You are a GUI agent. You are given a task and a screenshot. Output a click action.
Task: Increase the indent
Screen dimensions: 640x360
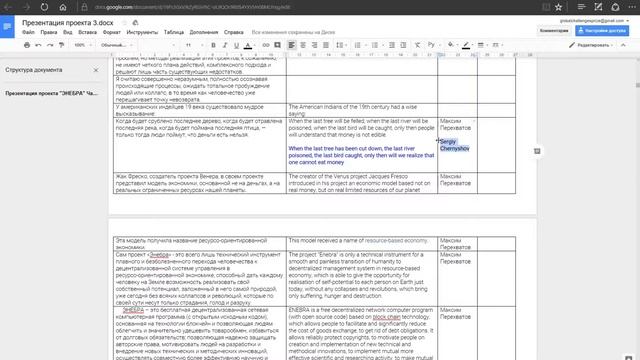click(x=403, y=45)
